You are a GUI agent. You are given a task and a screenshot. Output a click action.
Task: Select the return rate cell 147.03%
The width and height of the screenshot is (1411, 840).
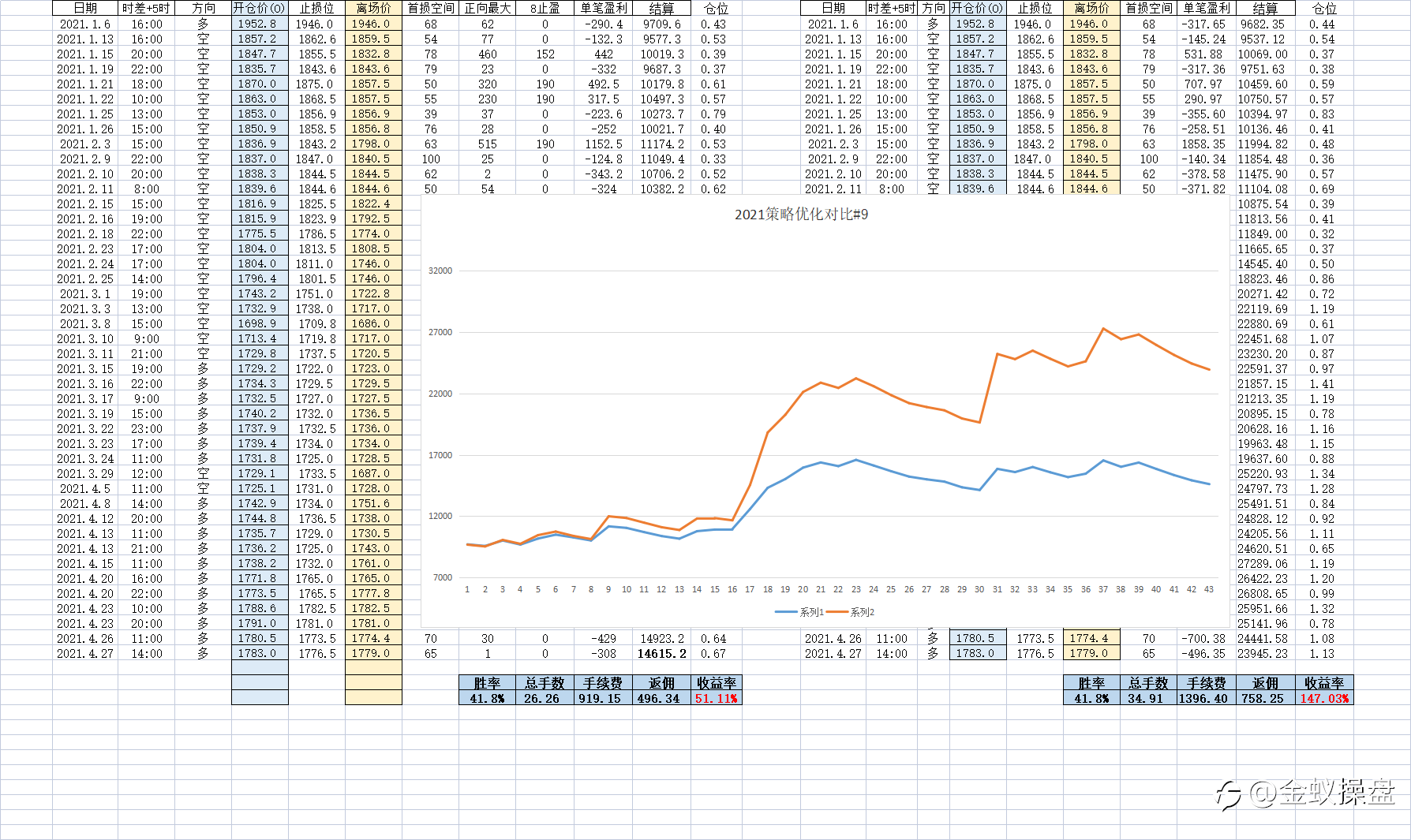[x=1325, y=699]
